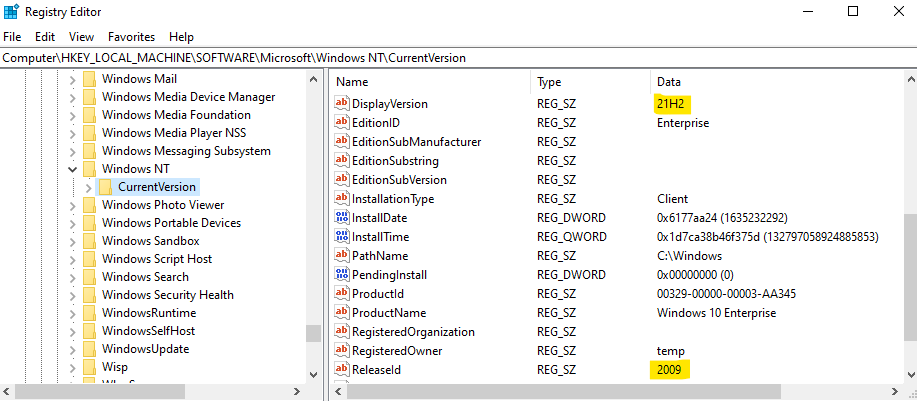This screenshot has height=401, width=917.
Task: Click values pane horizontal scroll right arrow
Action: point(895,391)
